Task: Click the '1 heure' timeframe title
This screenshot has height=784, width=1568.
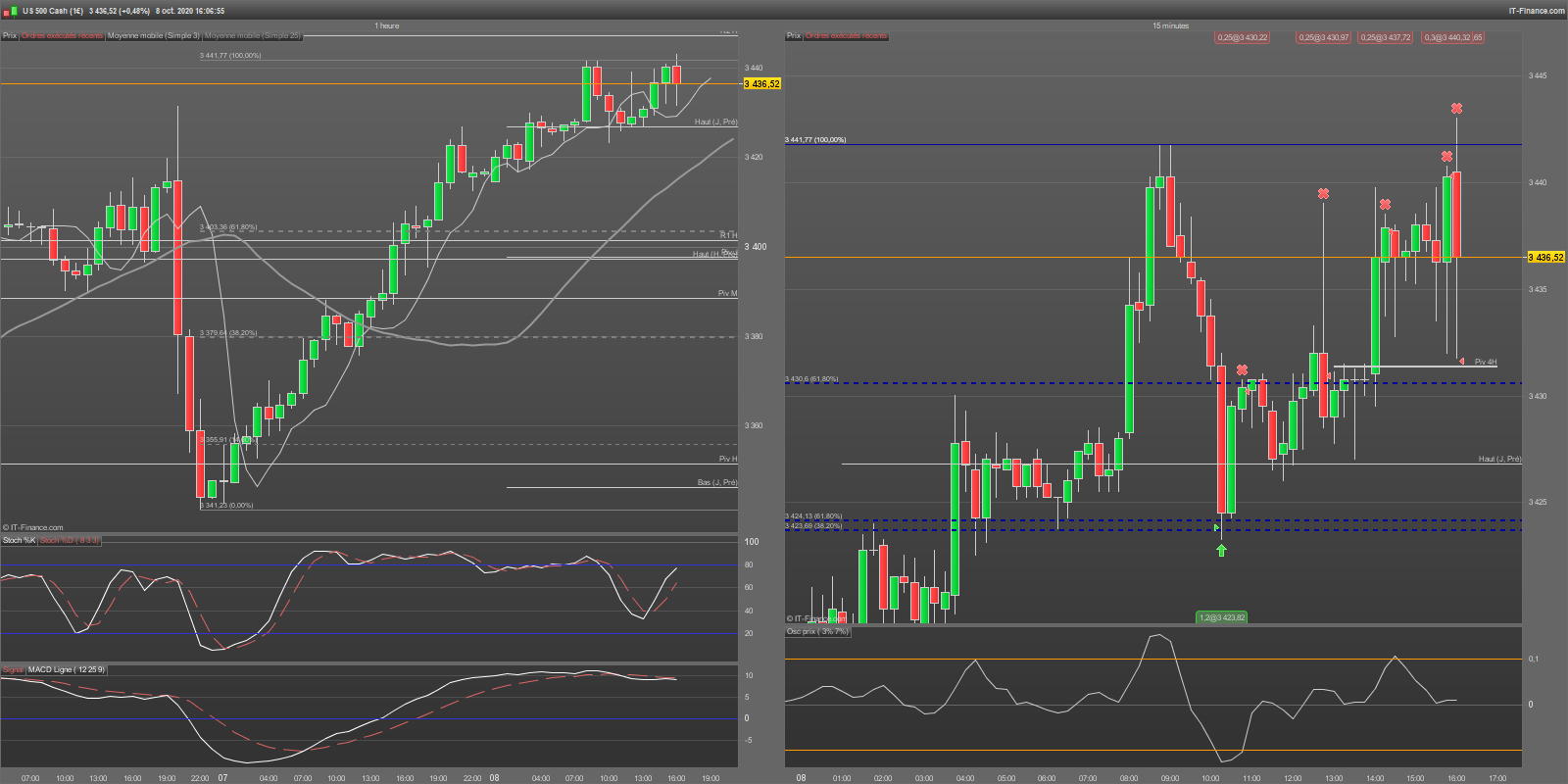Action: [387, 25]
